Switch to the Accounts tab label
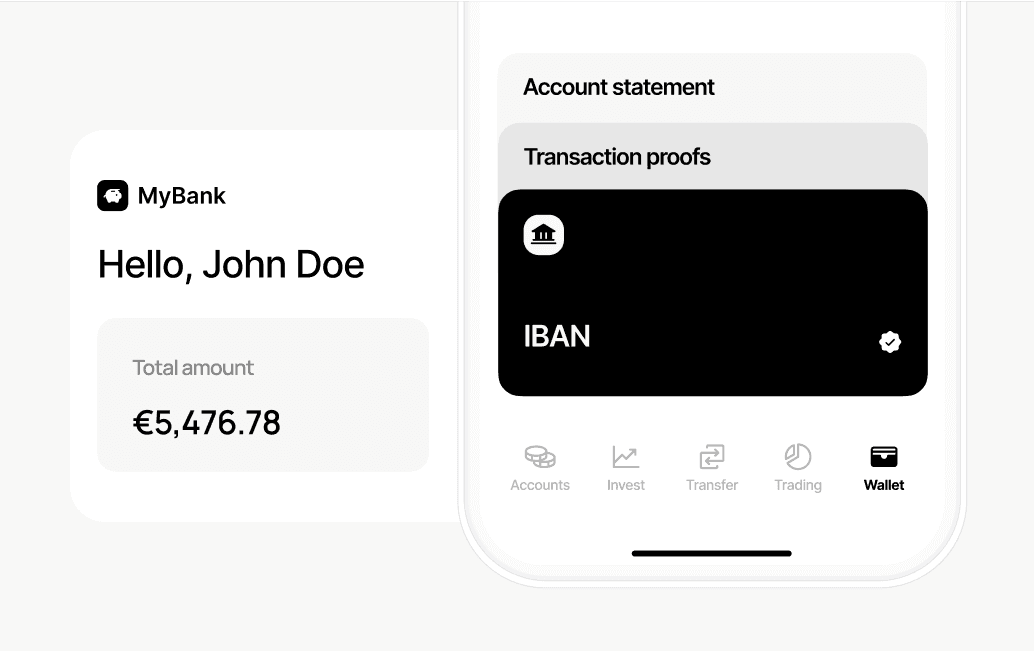Screen dimensions: 1034x651 tap(540, 485)
